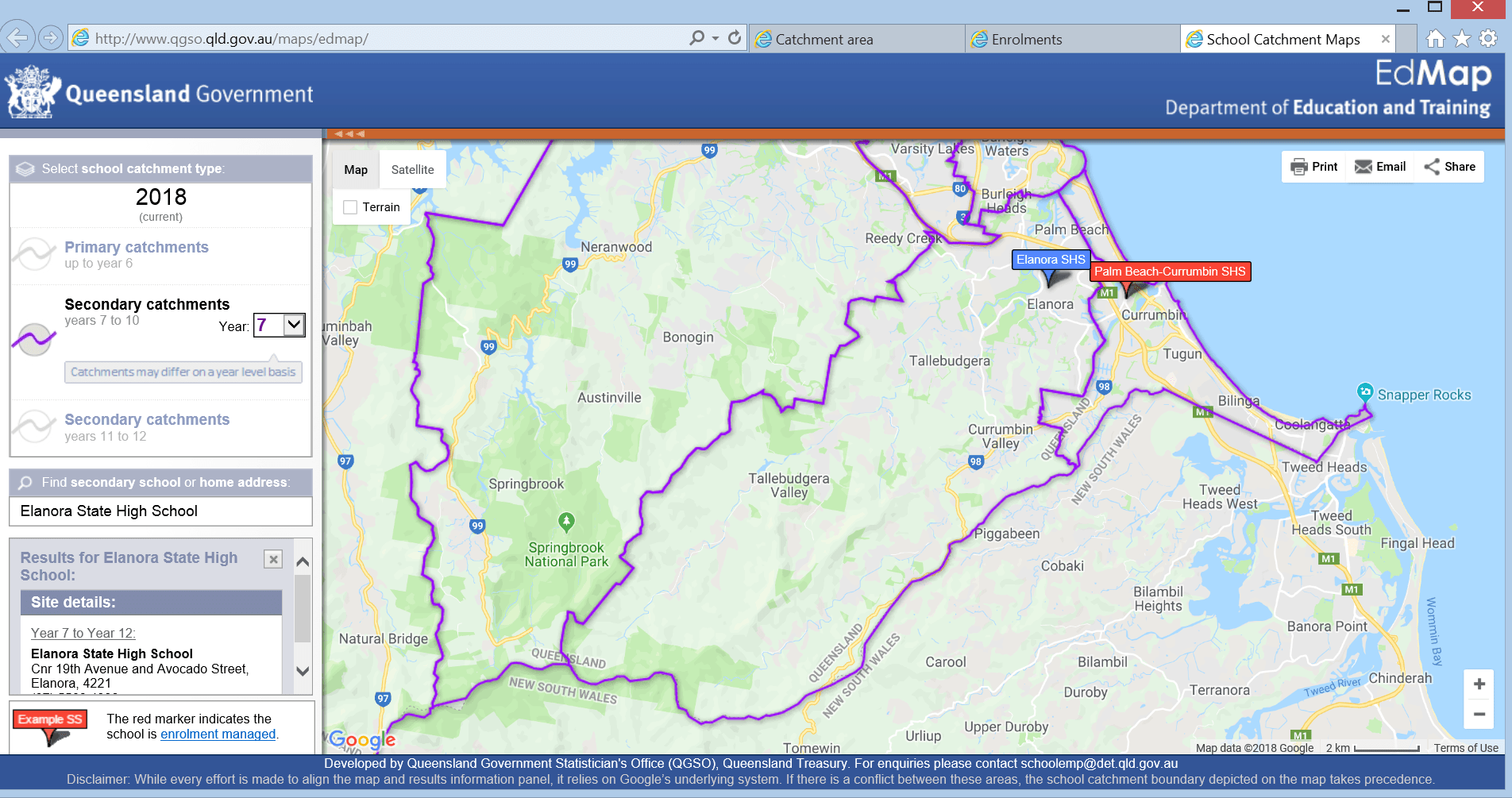Viewport: 1512px width, 798px height.
Task: Click the Secondary catchments years 11-12 wave icon
Action: [34, 426]
